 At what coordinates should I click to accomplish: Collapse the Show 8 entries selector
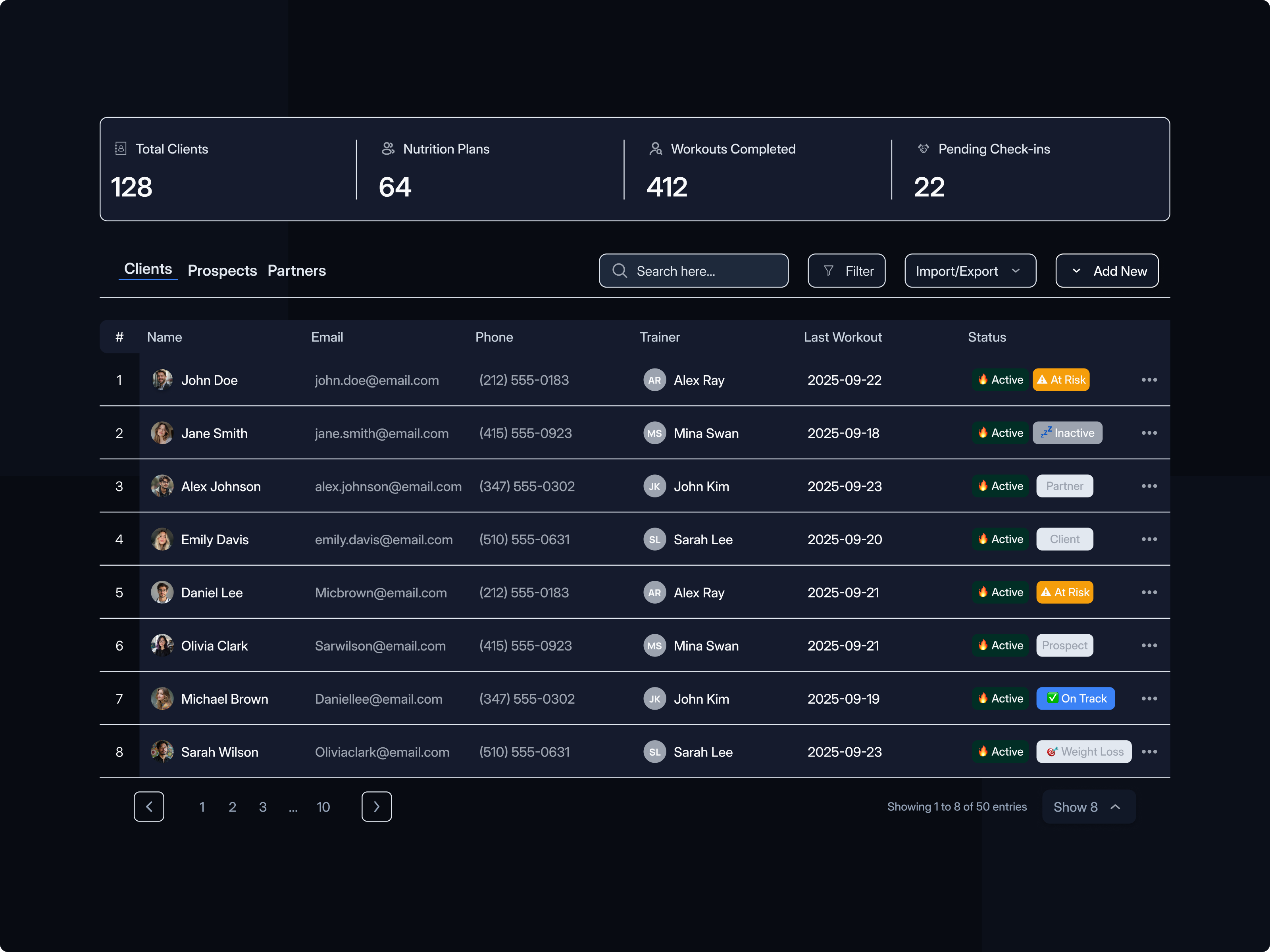point(1088,806)
